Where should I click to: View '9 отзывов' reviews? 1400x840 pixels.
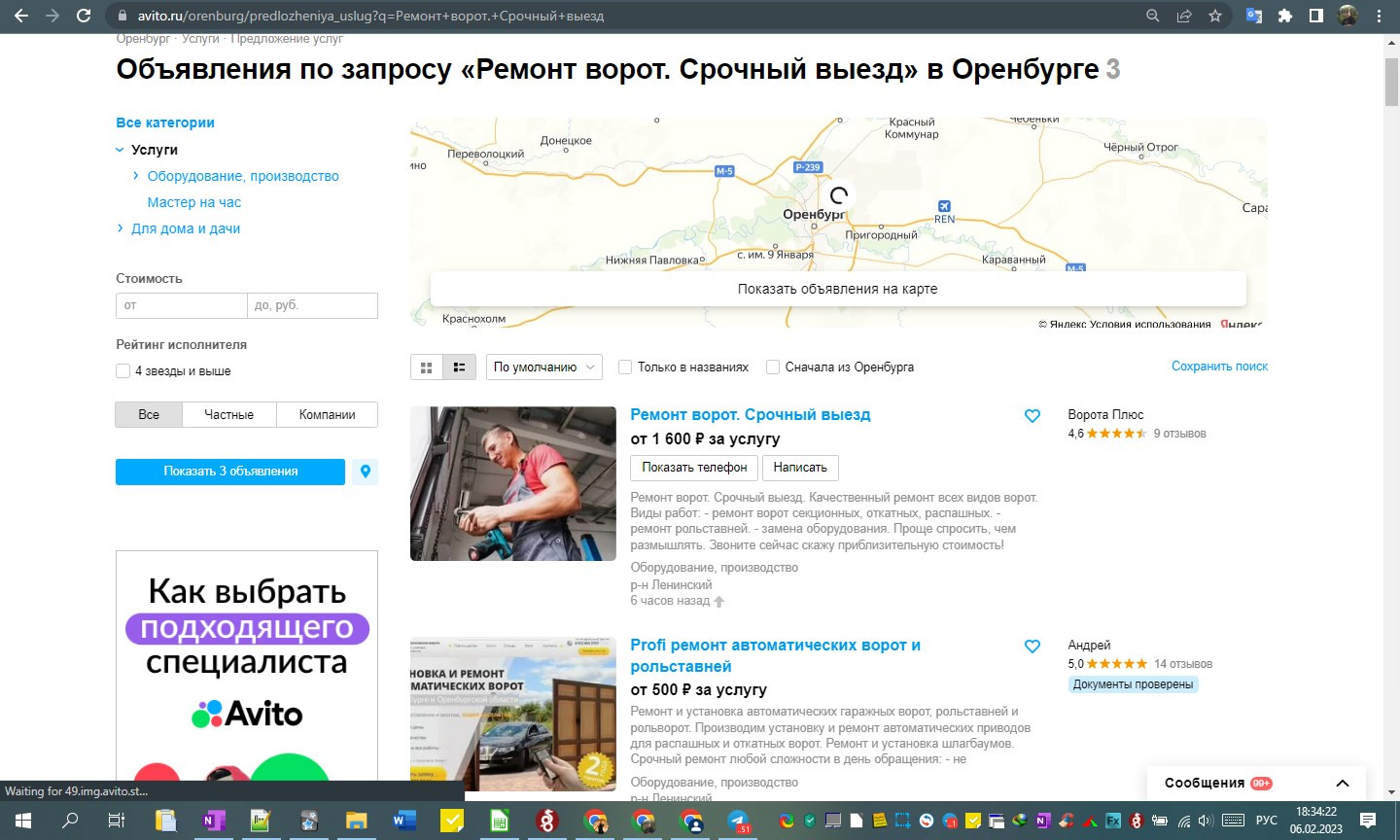point(1179,434)
